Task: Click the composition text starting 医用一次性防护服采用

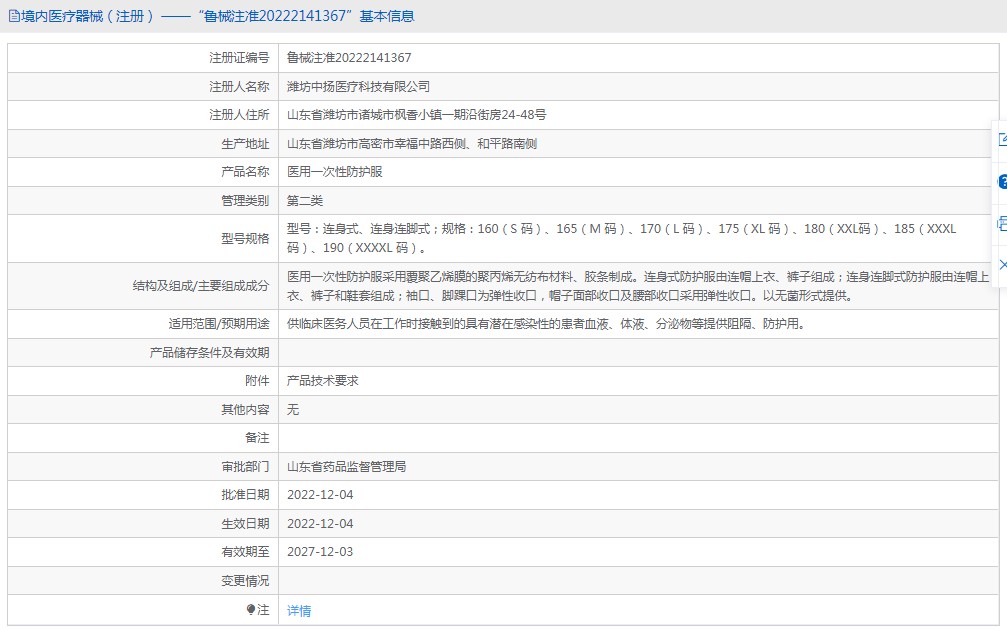Action: (x=638, y=286)
